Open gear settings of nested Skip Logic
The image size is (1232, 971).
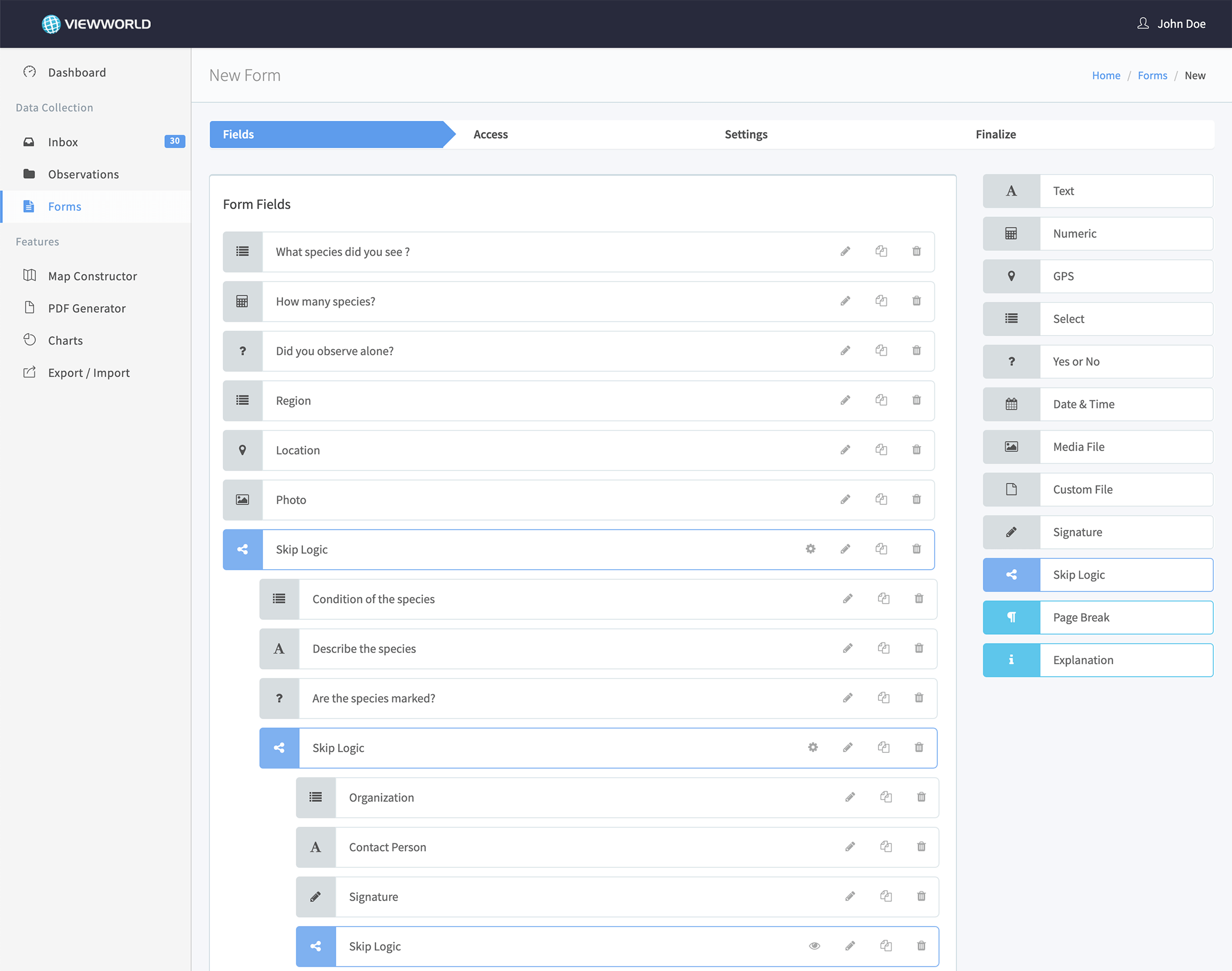812,747
